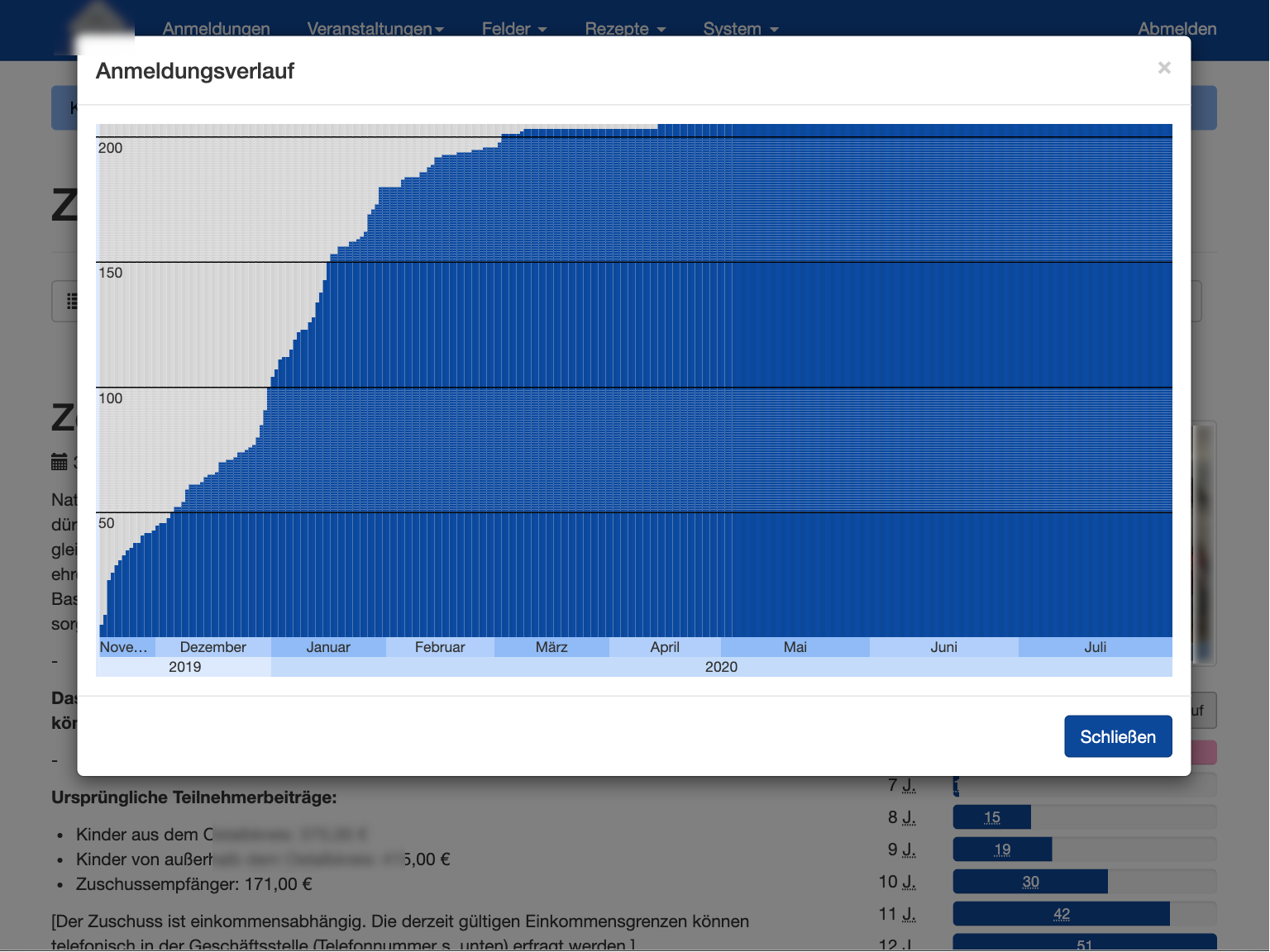The width and height of the screenshot is (1270, 952).
Task: Click the Abmelden link
Action: click(1177, 29)
